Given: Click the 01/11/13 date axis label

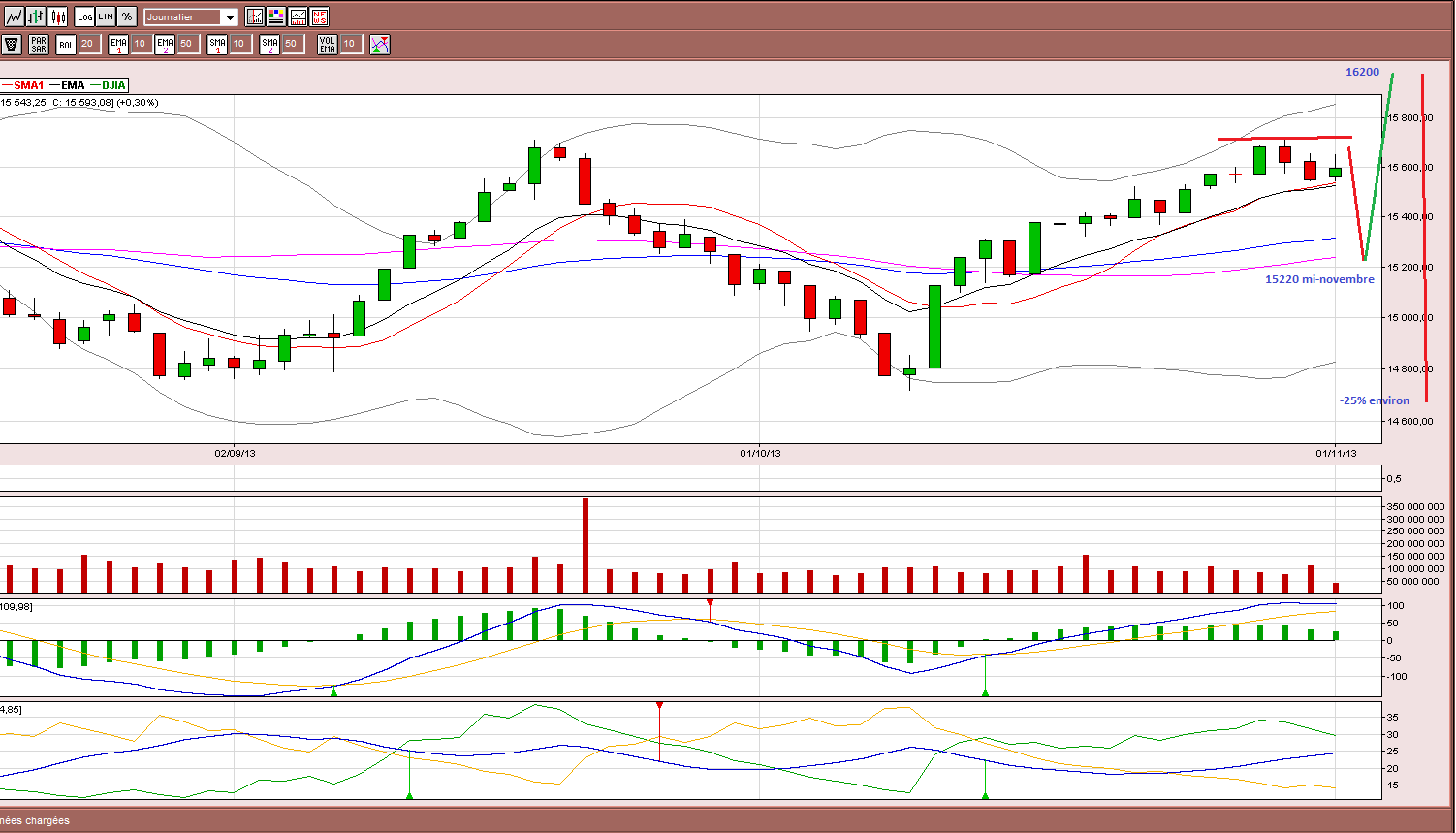Looking at the screenshot, I should pyautogui.click(x=1336, y=453).
